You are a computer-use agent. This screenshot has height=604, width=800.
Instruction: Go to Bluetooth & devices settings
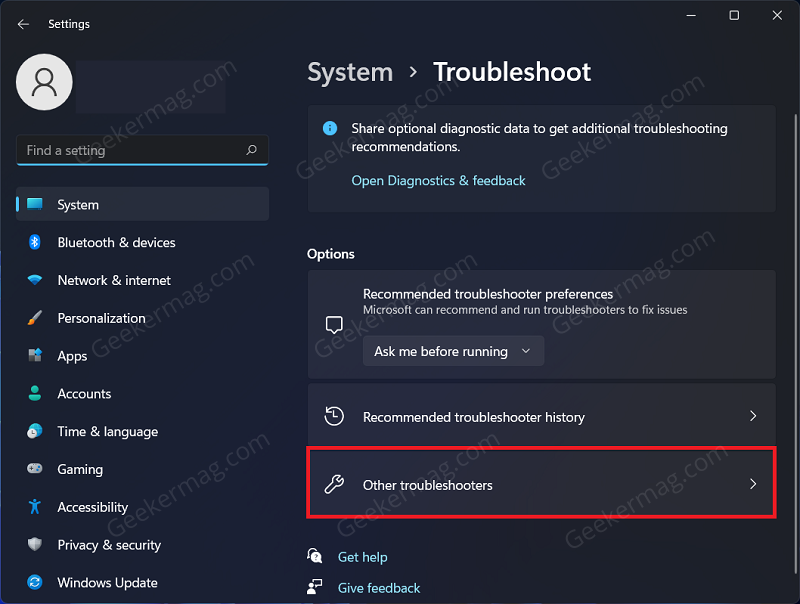[x=142, y=242]
